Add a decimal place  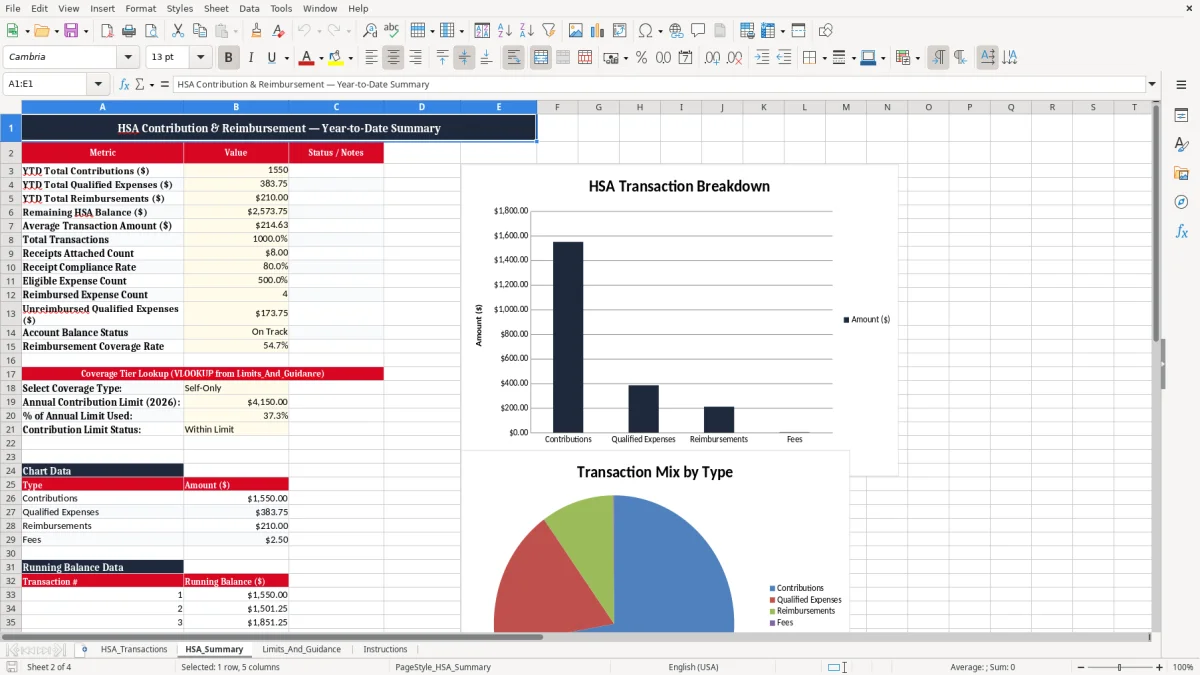point(713,58)
